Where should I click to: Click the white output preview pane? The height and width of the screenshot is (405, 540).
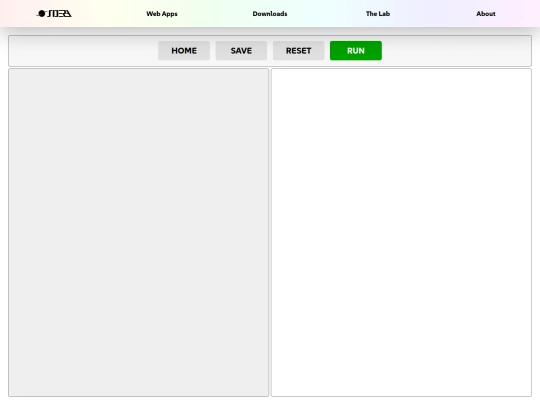coord(401,232)
